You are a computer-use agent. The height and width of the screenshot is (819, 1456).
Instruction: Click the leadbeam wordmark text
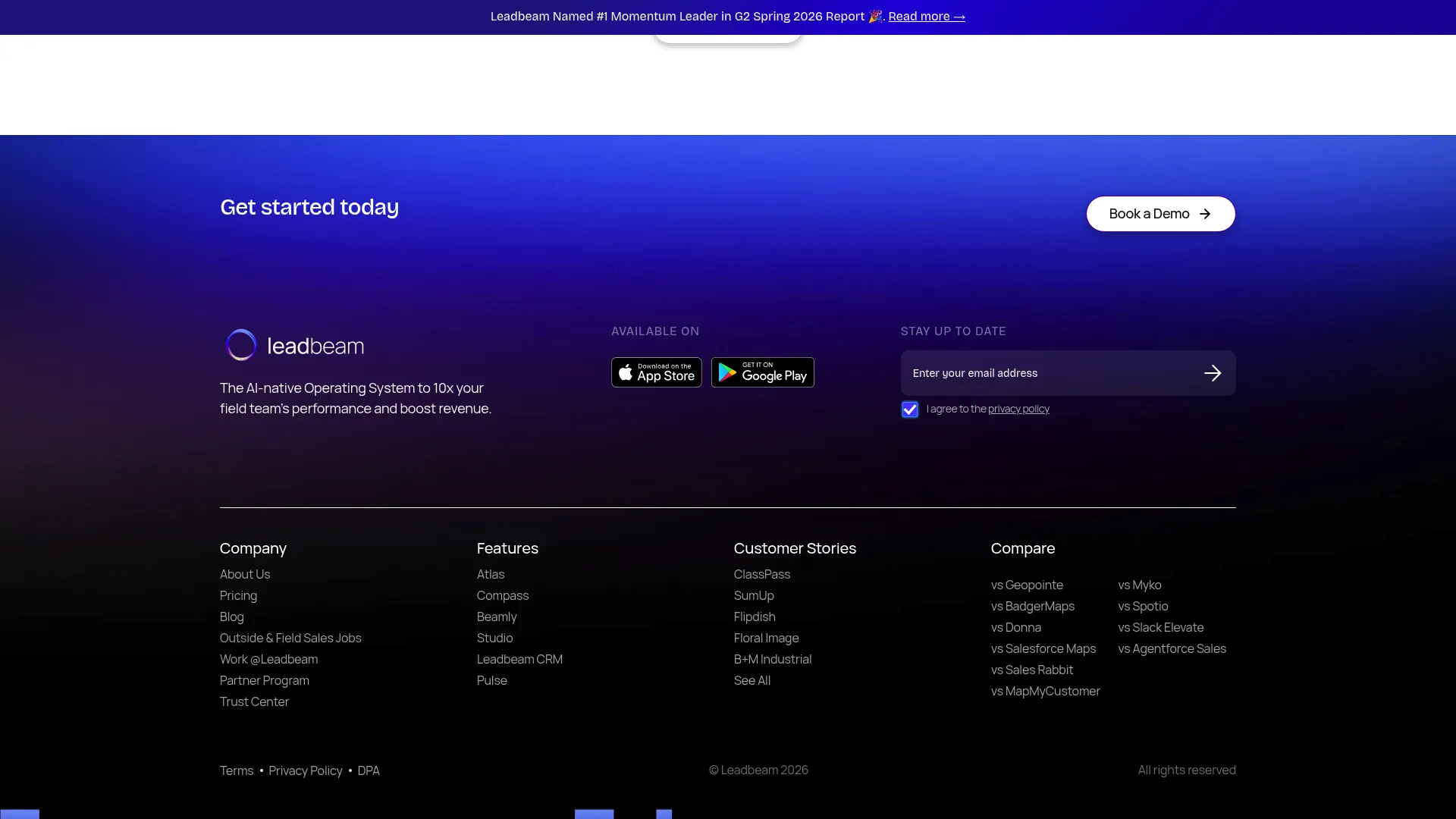point(315,347)
